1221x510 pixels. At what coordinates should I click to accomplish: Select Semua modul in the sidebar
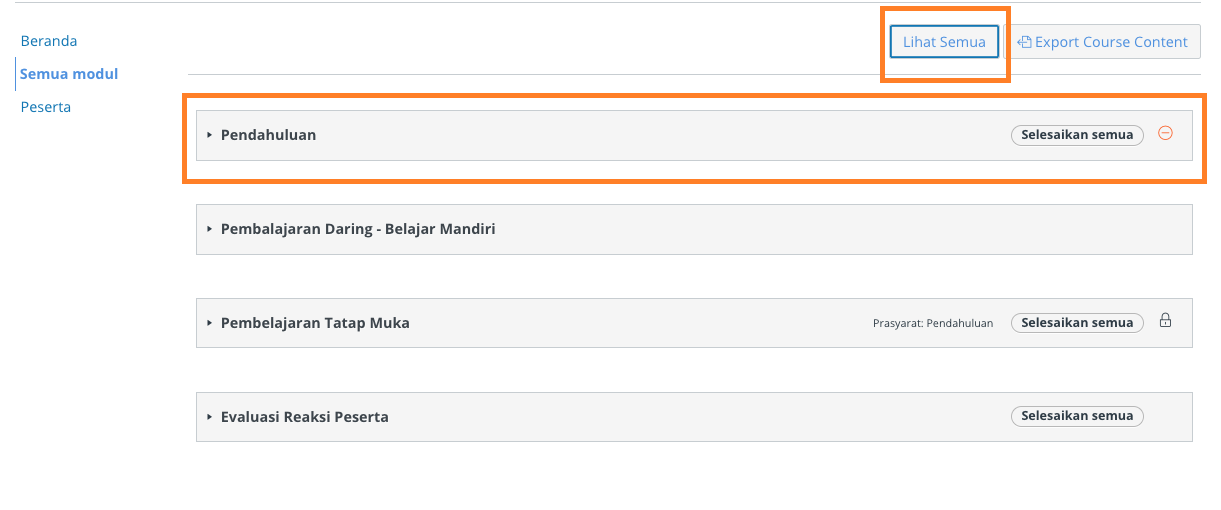(x=69, y=74)
